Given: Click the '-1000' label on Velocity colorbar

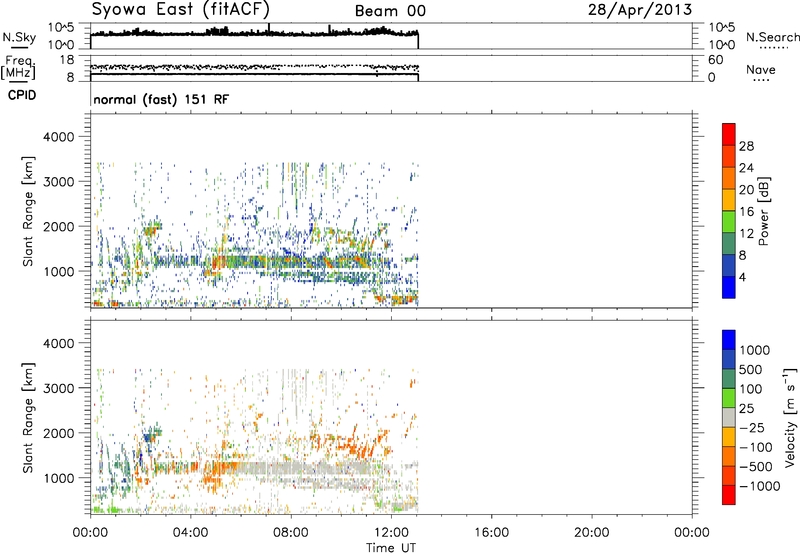Looking at the screenshot, I should (759, 486).
